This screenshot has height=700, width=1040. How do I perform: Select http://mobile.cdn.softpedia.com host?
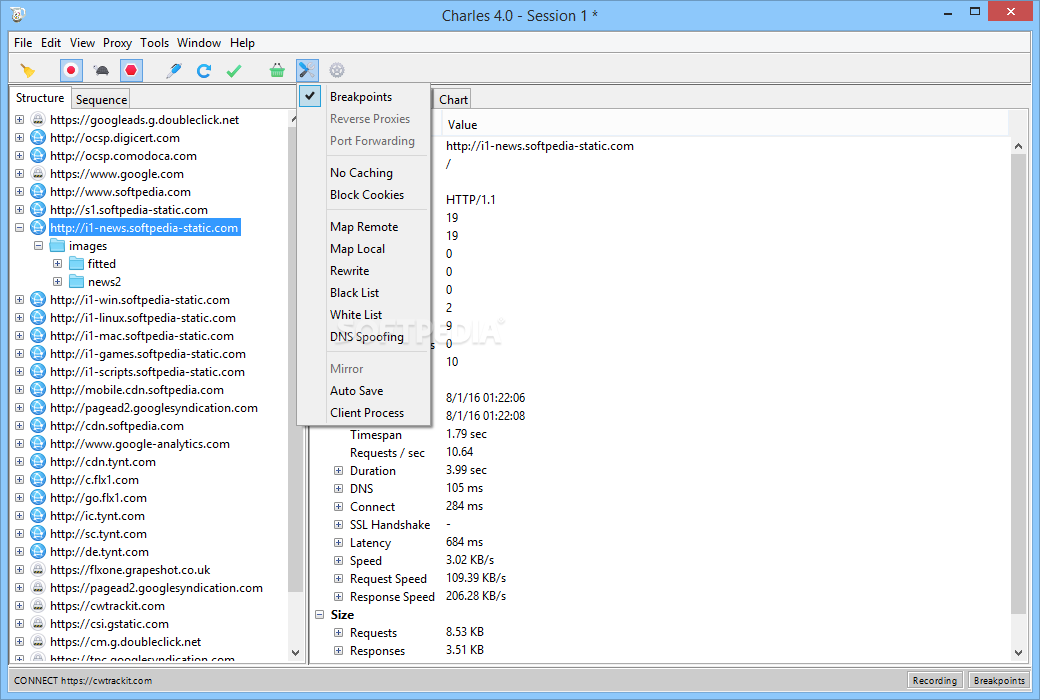point(137,389)
